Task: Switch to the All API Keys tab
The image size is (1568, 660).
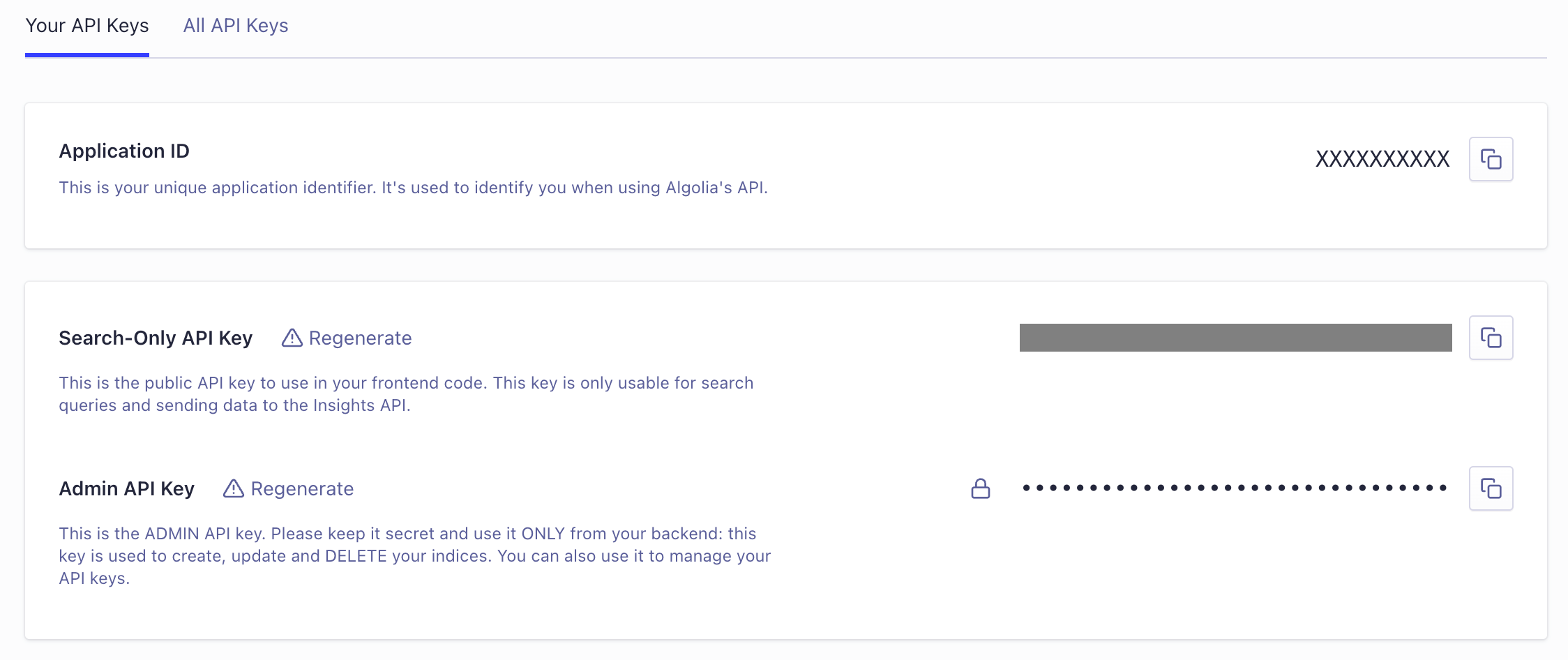Action: 236,25
